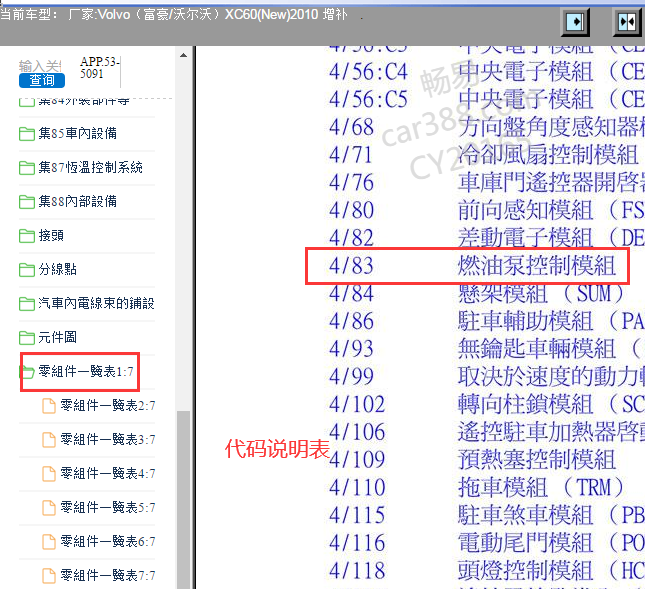Click the 查询 search button
The height and width of the screenshot is (589, 645).
pyautogui.click(x=42, y=80)
